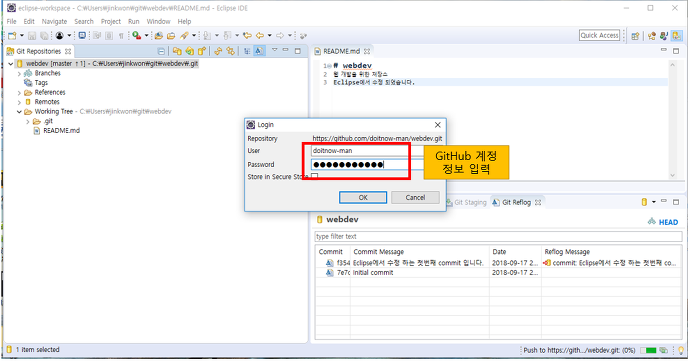Click the Back navigation arrow icon
Screen dimensions: 694x361
[x=260, y=35]
